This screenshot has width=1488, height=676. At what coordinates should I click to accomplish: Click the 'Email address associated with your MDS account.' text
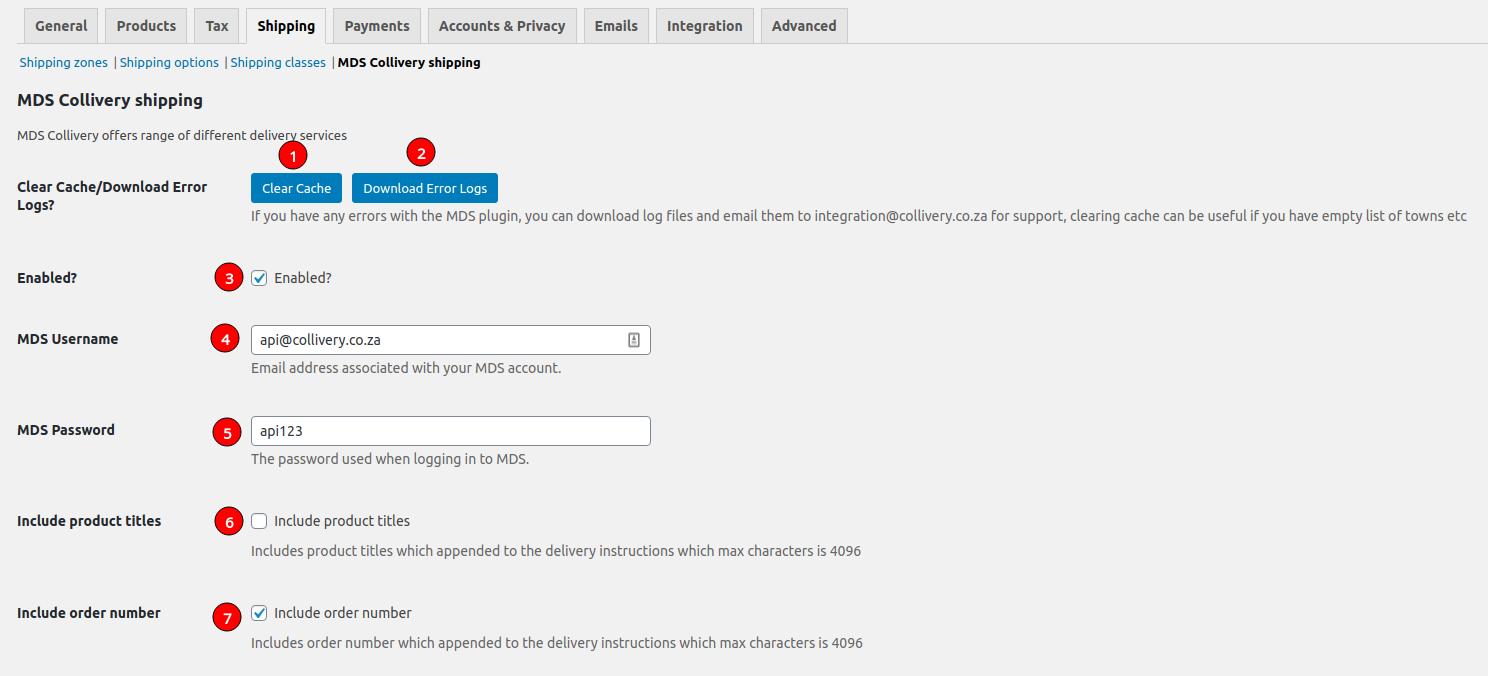406,368
